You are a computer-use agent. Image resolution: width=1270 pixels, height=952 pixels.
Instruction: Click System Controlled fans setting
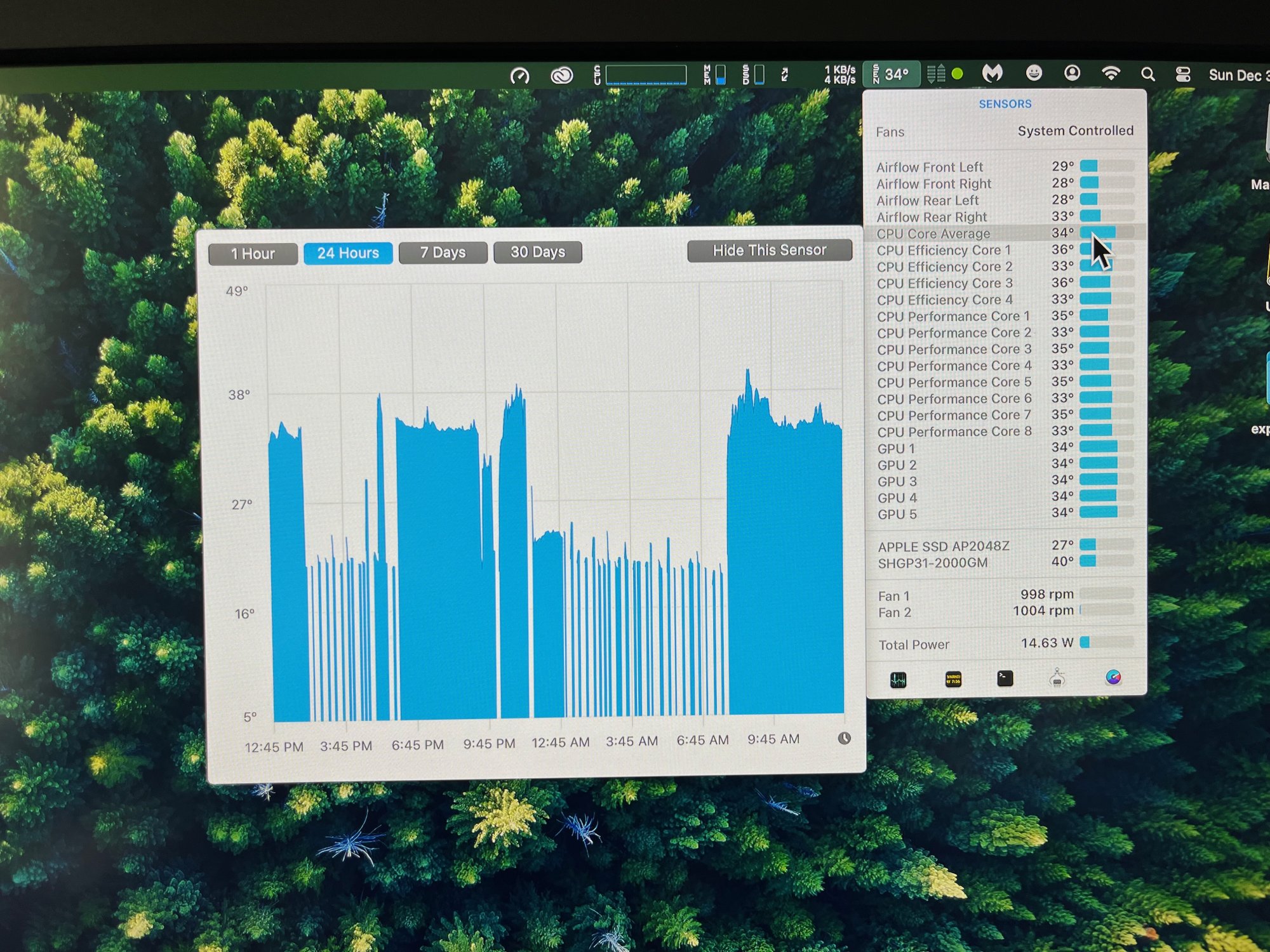point(1075,131)
